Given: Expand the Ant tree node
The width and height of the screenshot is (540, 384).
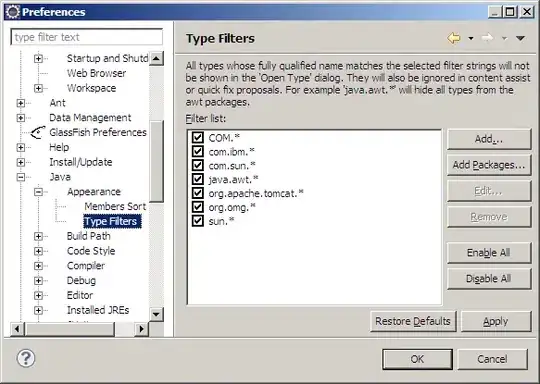Looking at the screenshot, I should pos(21,103).
